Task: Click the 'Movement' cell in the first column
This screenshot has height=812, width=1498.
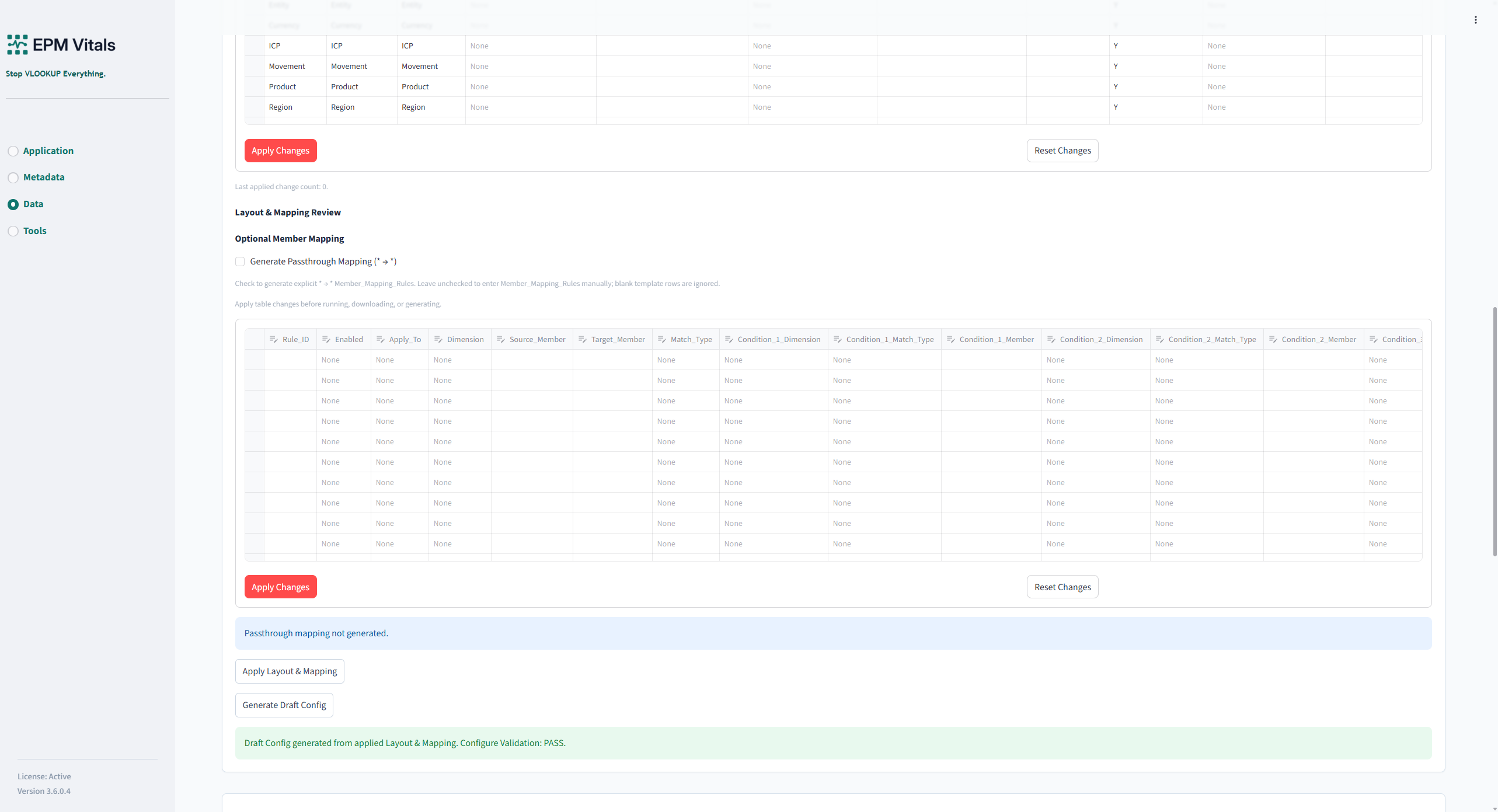Action: [x=295, y=66]
